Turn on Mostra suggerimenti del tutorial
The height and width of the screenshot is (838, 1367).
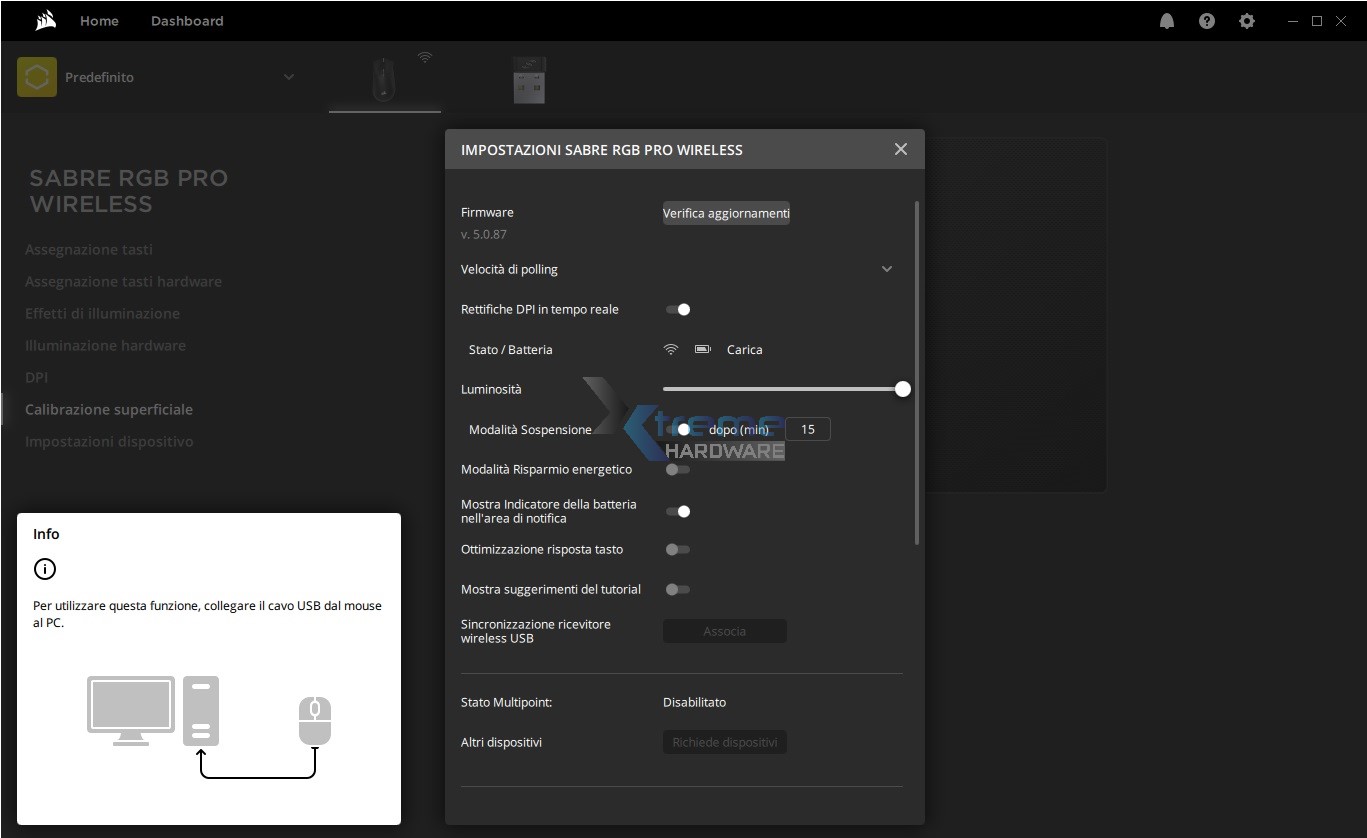tap(678, 589)
